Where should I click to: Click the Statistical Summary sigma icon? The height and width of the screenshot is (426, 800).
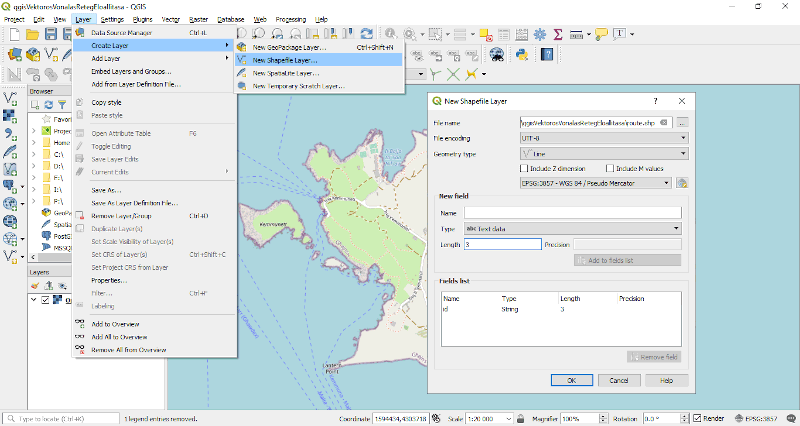pos(558,34)
